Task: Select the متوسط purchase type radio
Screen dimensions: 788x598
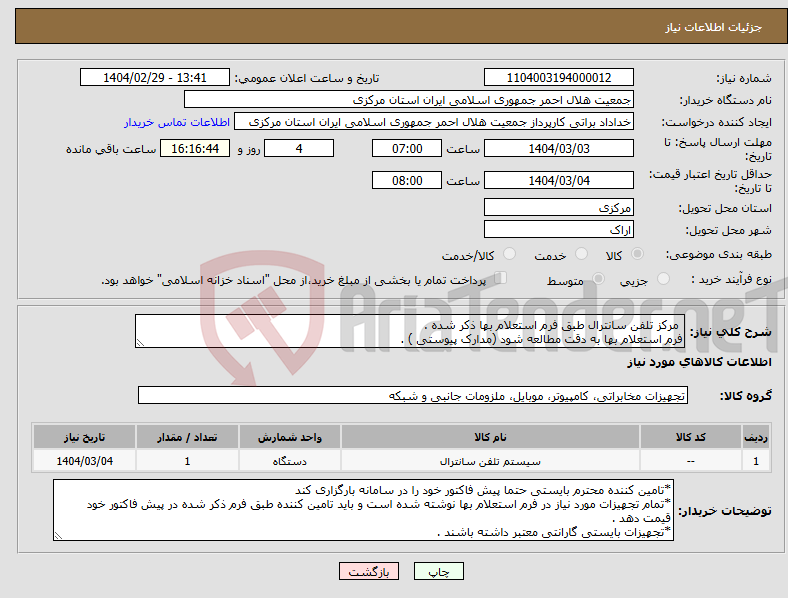Action: (x=598, y=279)
